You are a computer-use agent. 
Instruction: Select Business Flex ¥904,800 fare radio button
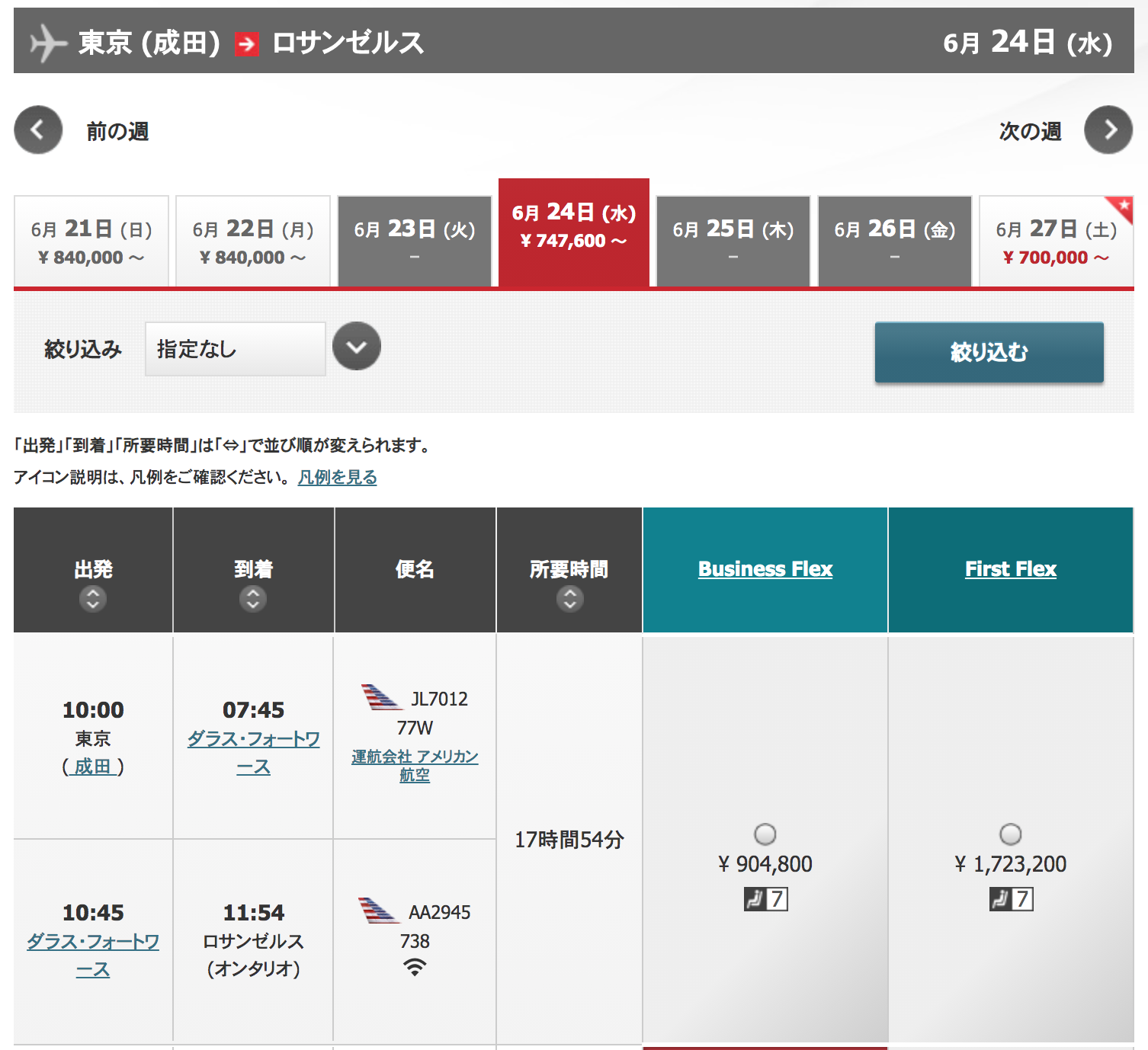[x=765, y=834]
